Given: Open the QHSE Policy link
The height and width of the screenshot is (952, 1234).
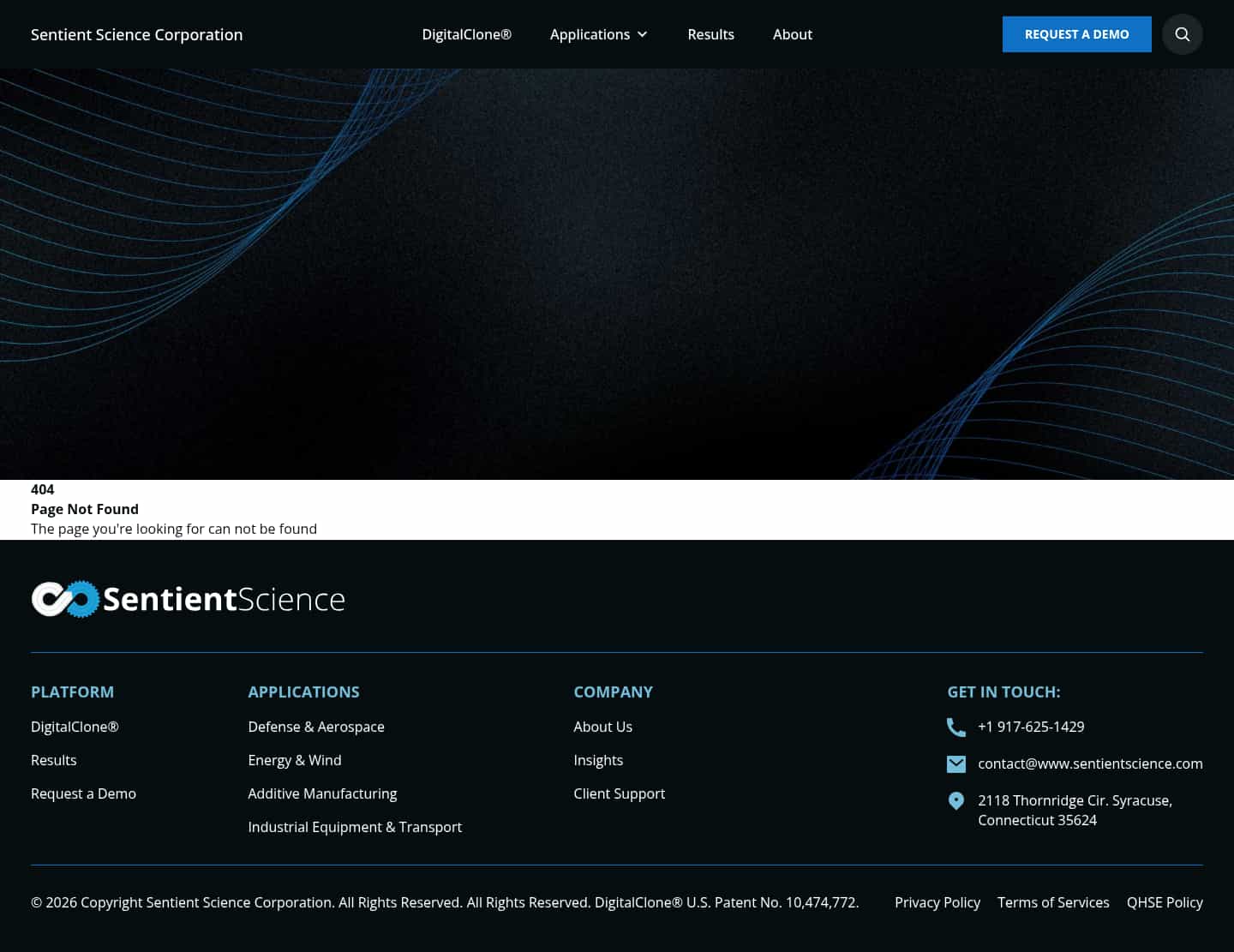Looking at the screenshot, I should (x=1165, y=902).
